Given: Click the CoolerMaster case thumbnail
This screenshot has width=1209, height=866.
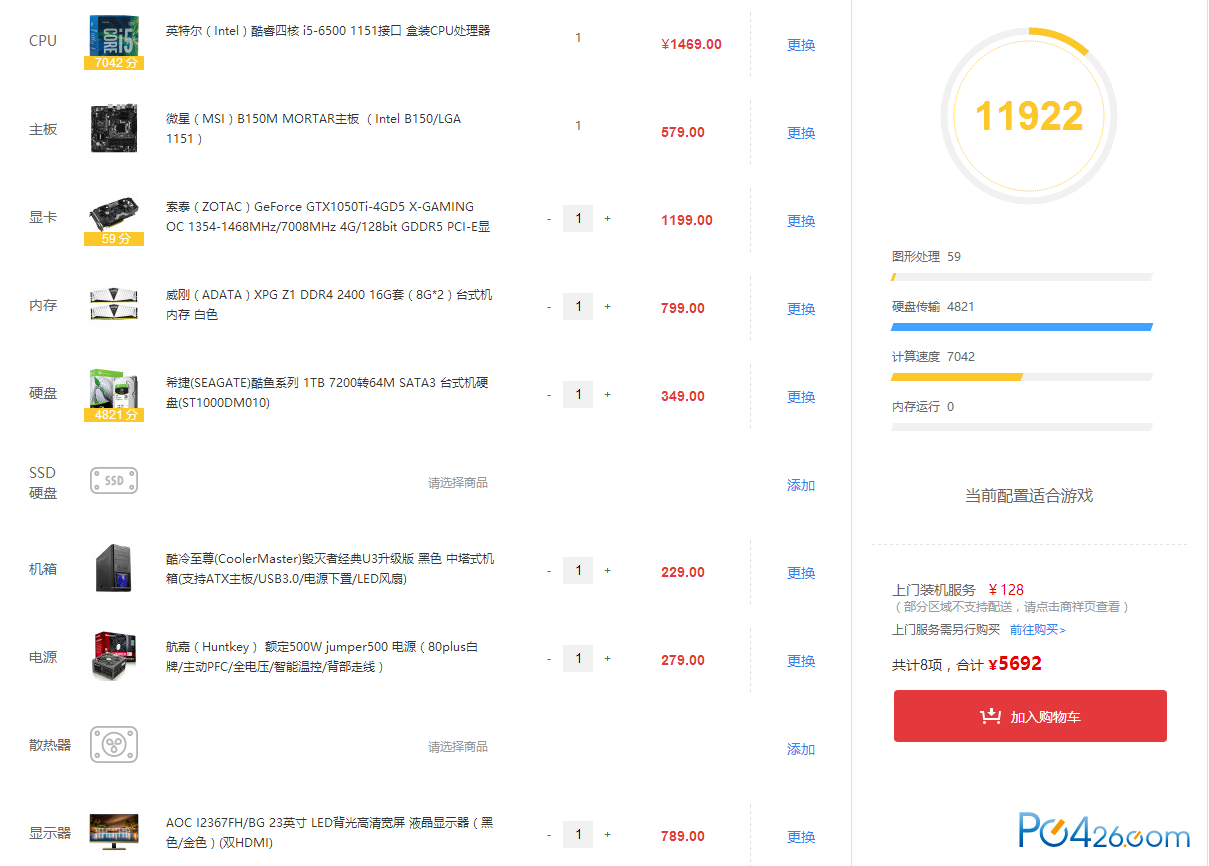Looking at the screenshot, I should pos(114,569).
